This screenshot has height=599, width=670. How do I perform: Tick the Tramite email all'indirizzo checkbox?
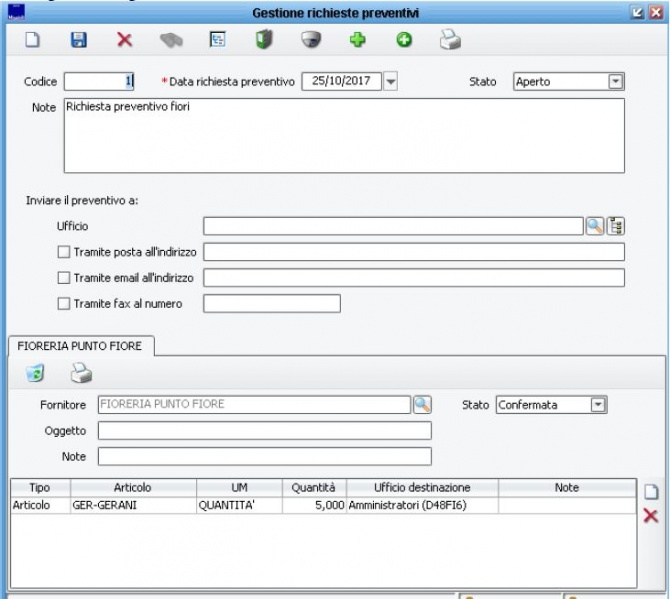[64, 278]
